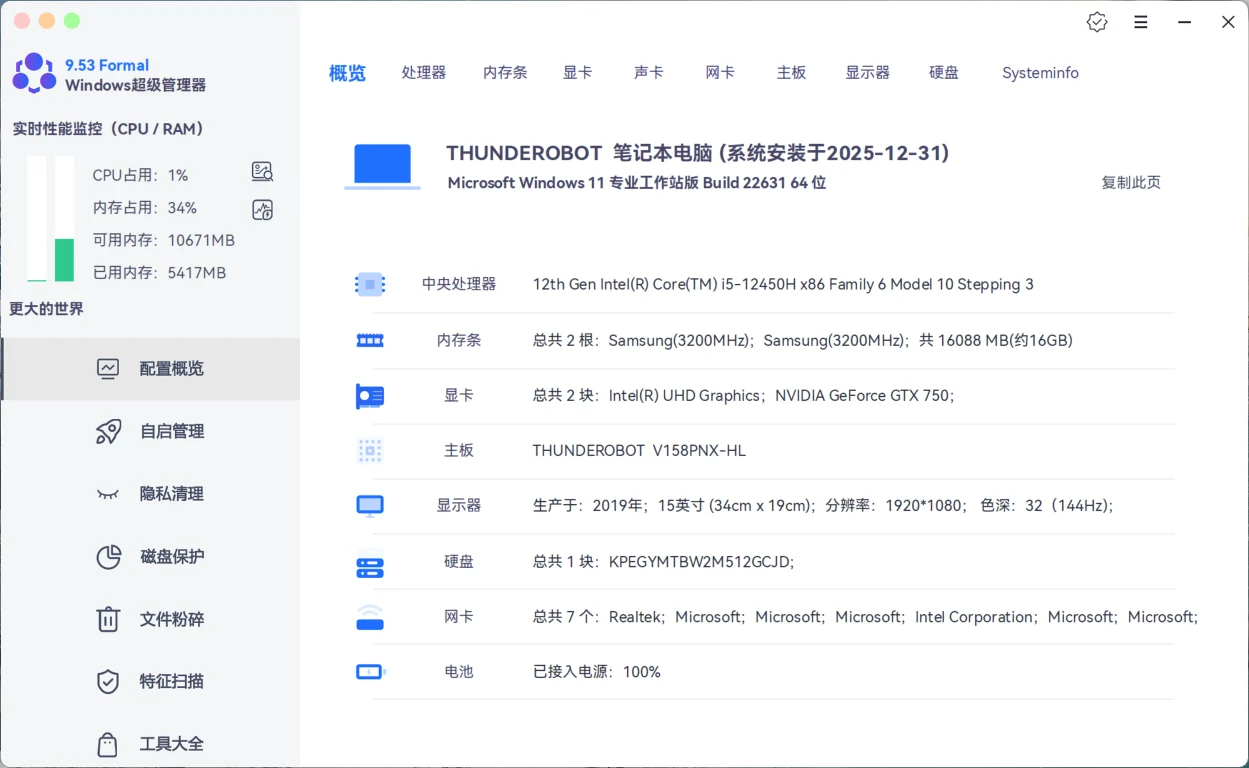
Task: Open the task detail monitor icon beside CPU占用
Action: coord(262,172)
